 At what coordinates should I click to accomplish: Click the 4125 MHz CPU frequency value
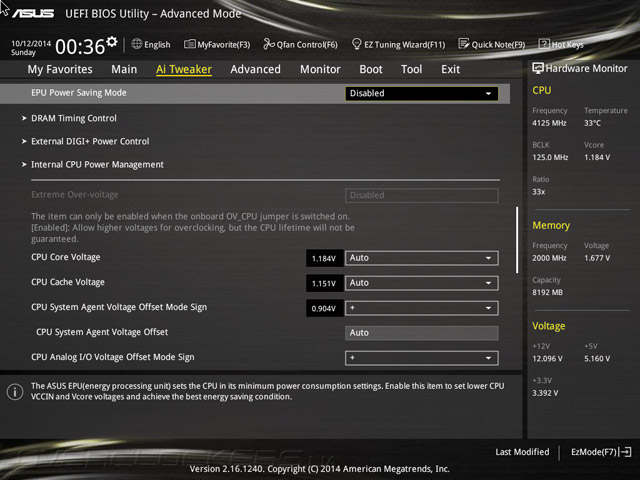pos(549,123)
